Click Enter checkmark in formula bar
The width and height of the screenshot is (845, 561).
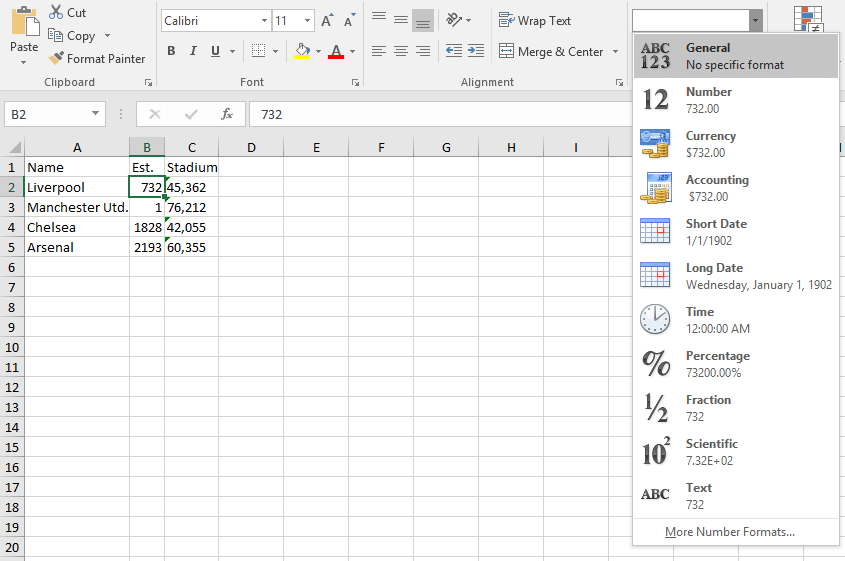tap(191, 114)
